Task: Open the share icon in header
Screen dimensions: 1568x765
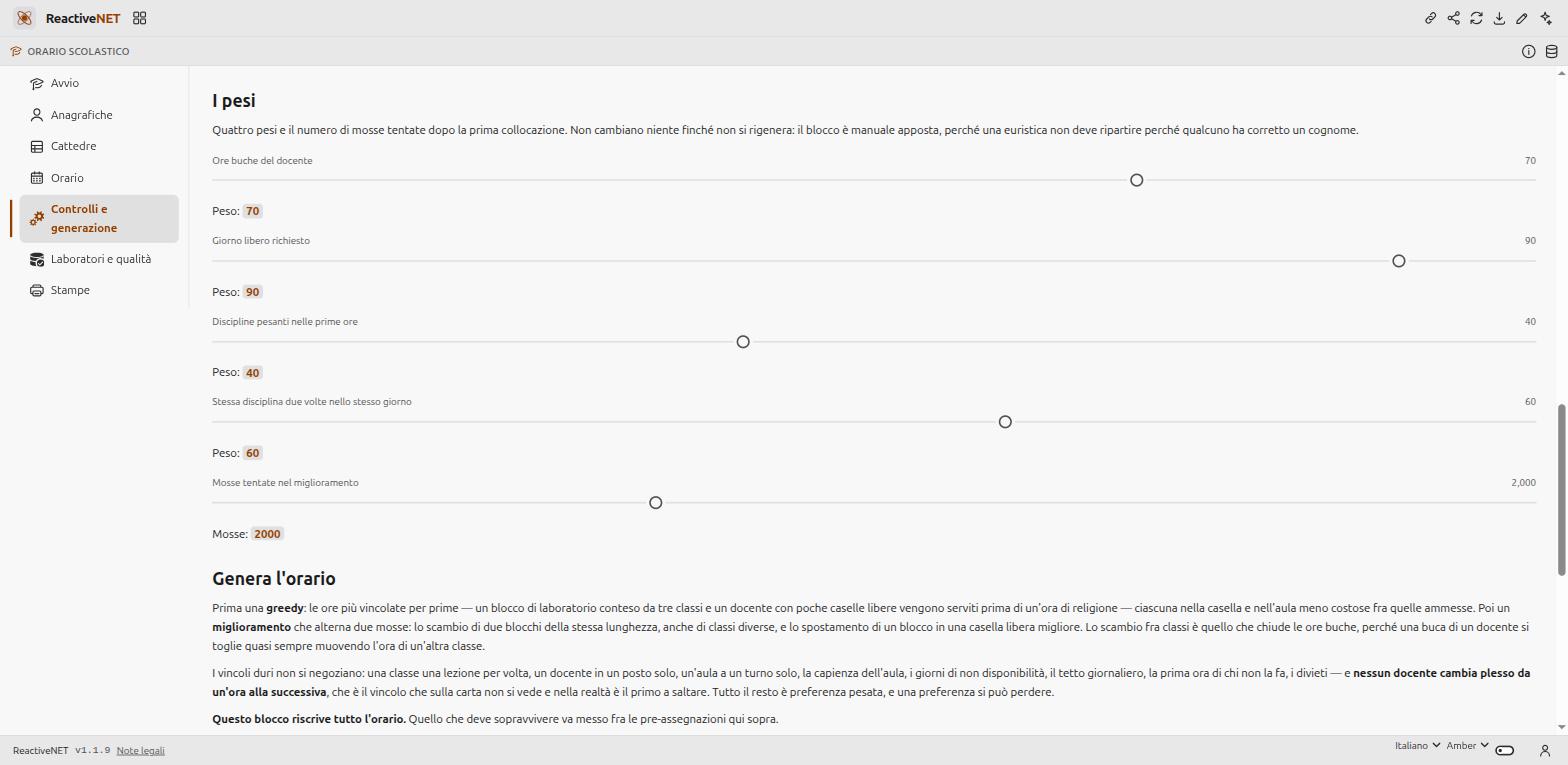Action: click(1454, 18)
